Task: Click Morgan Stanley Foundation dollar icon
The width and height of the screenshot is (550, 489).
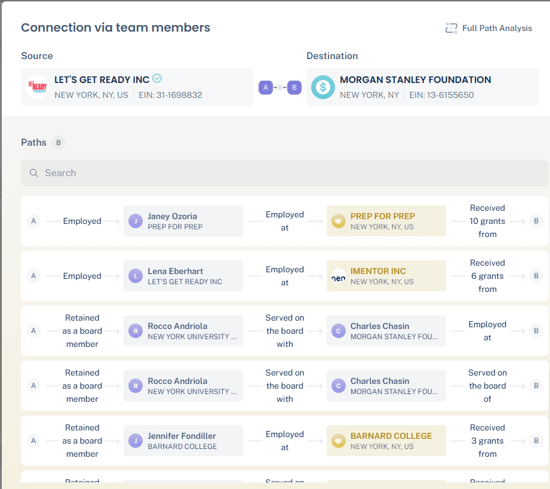Action: click(x=323, y=87)
